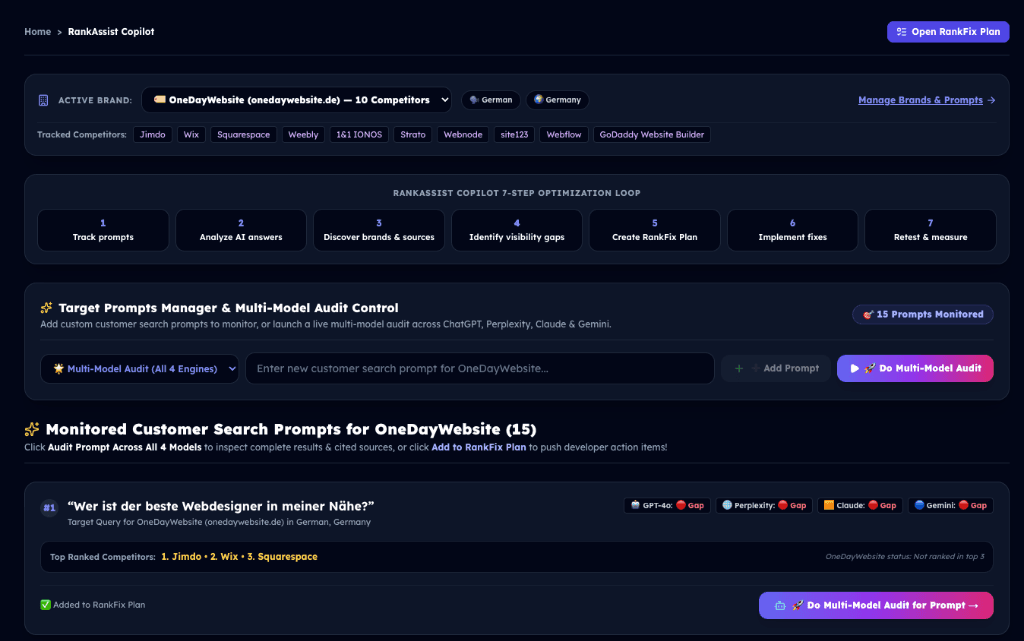Click the 1&1 IONOS competitor tag

click(x=359, y=134)
